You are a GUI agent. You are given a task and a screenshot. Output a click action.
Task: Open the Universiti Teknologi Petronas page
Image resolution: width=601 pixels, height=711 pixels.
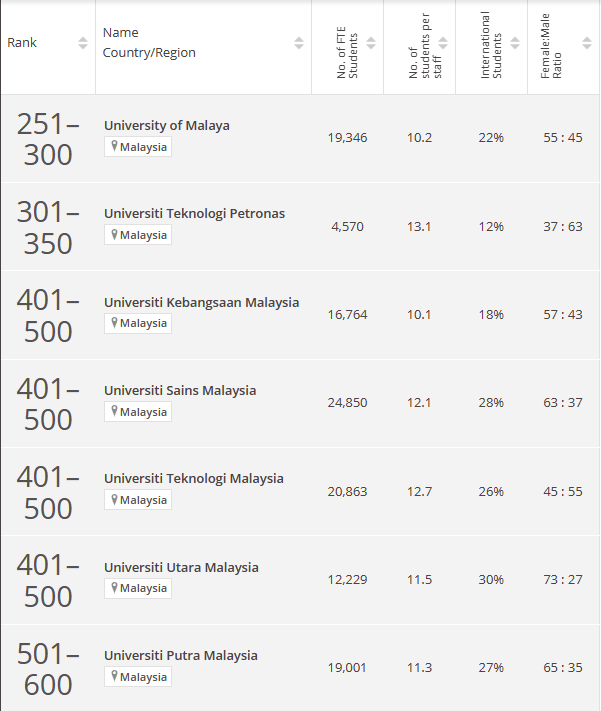click(194, 214)
